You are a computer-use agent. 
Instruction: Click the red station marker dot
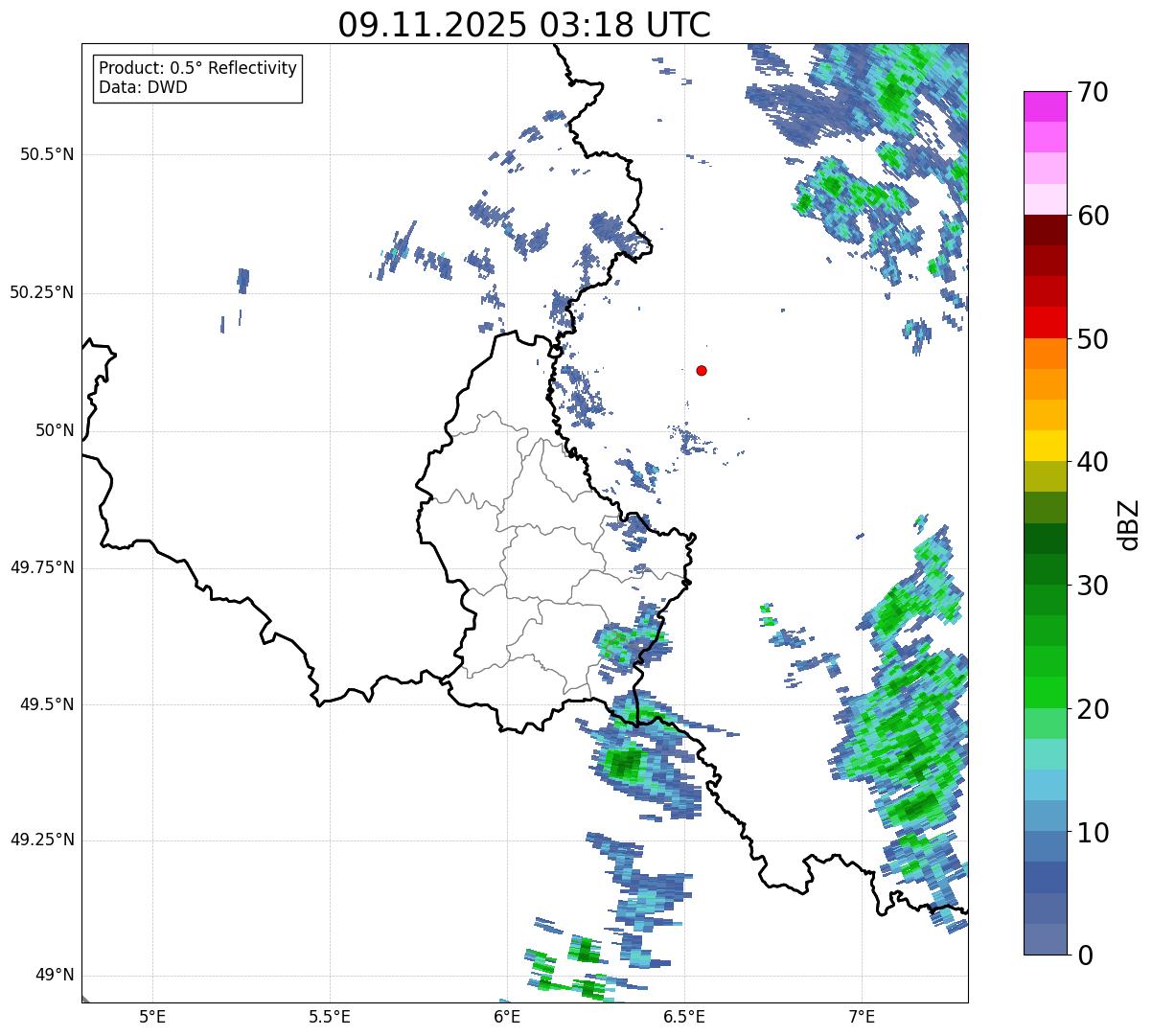[702, 370]
